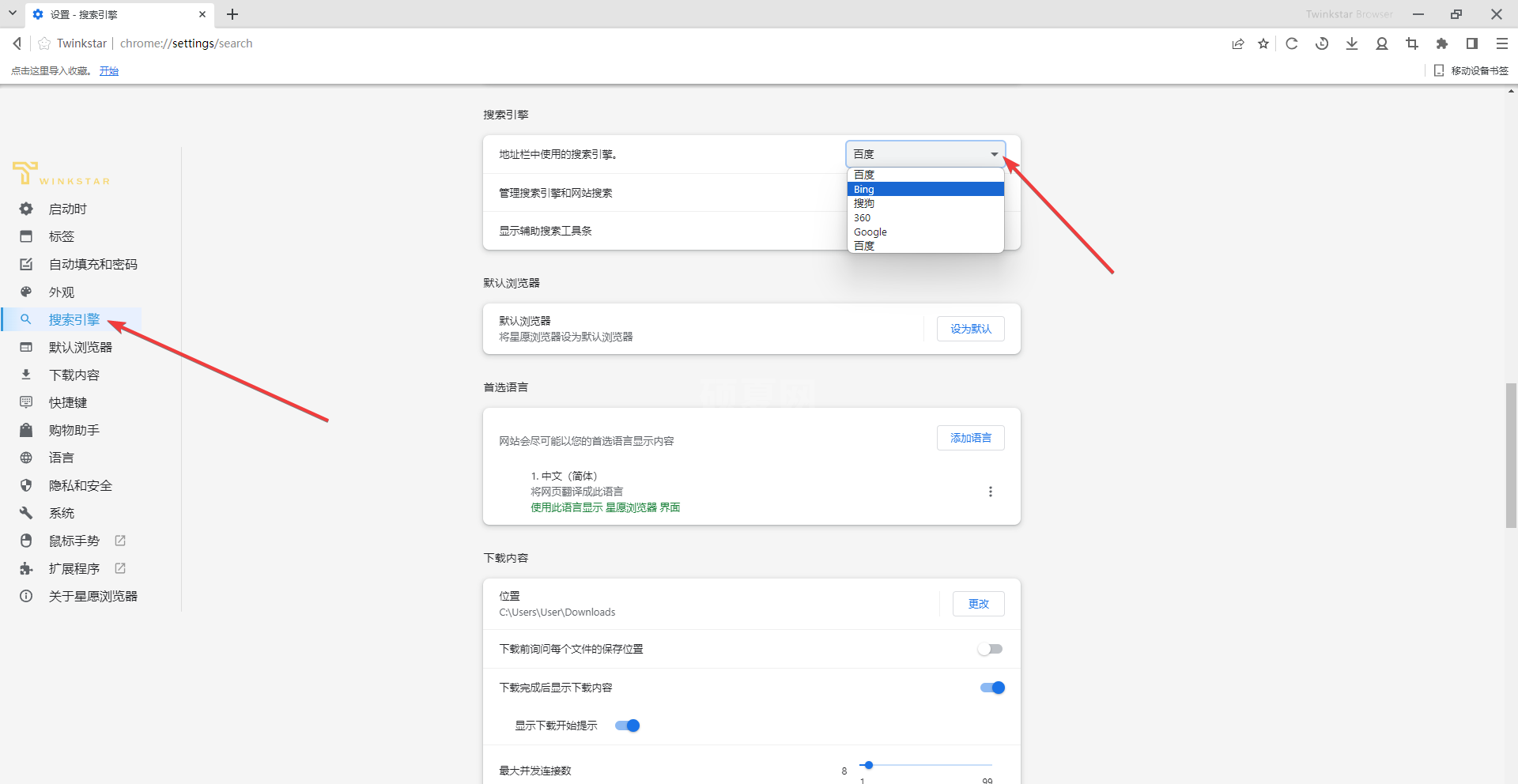Open the 语言 settings section
This screenshot has width=1518, height=784.
[62, 458]
